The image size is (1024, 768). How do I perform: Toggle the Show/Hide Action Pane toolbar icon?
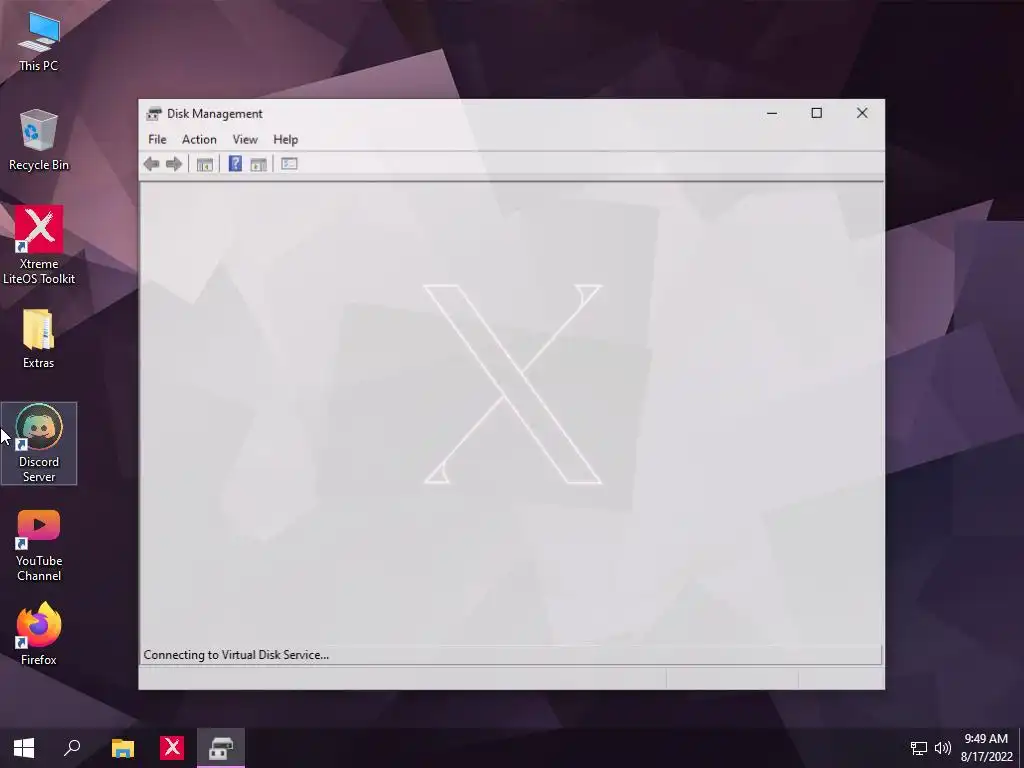[x=259, y=164]
